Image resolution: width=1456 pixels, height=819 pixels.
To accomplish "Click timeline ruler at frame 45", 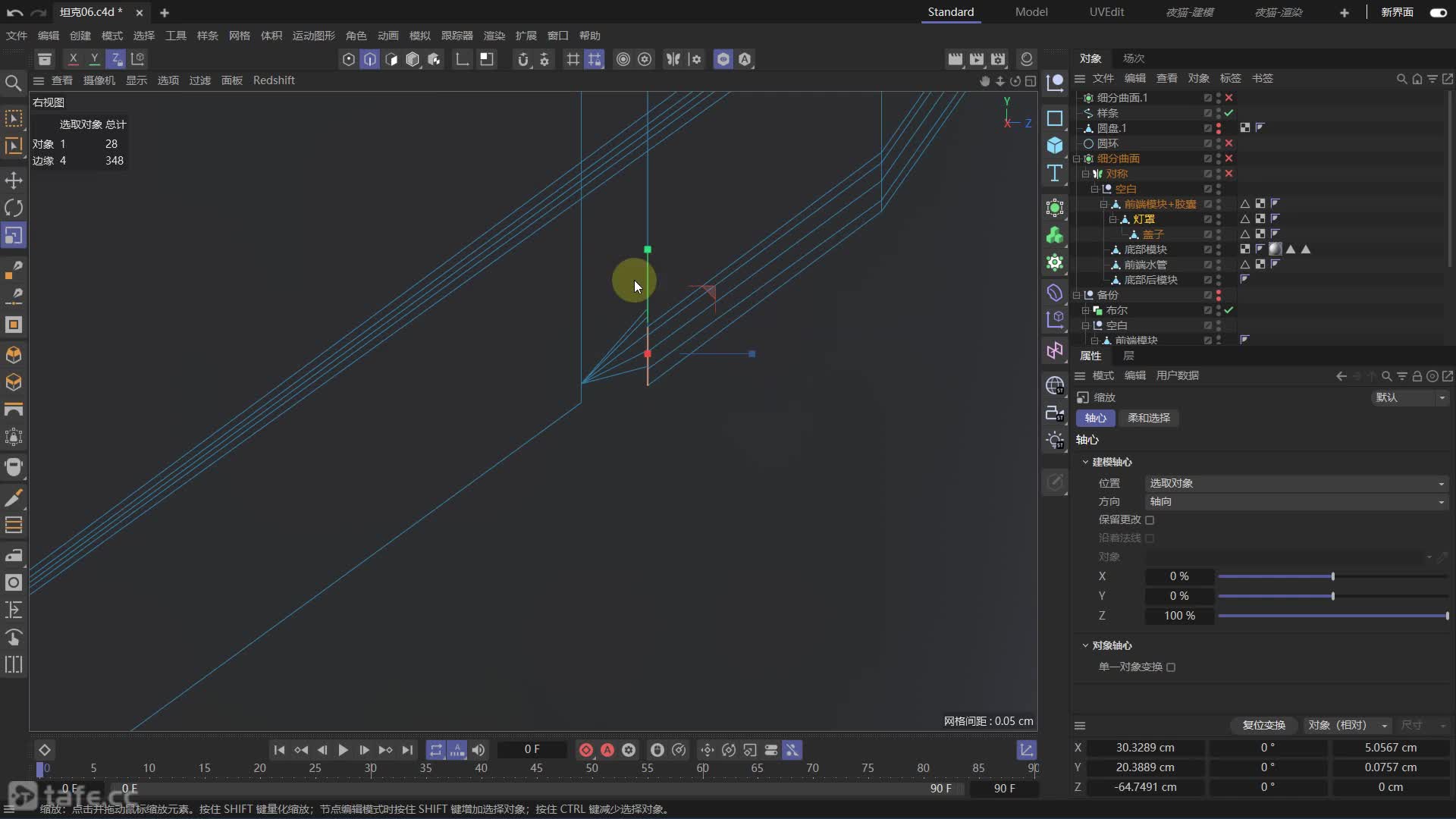I will 536,768.
